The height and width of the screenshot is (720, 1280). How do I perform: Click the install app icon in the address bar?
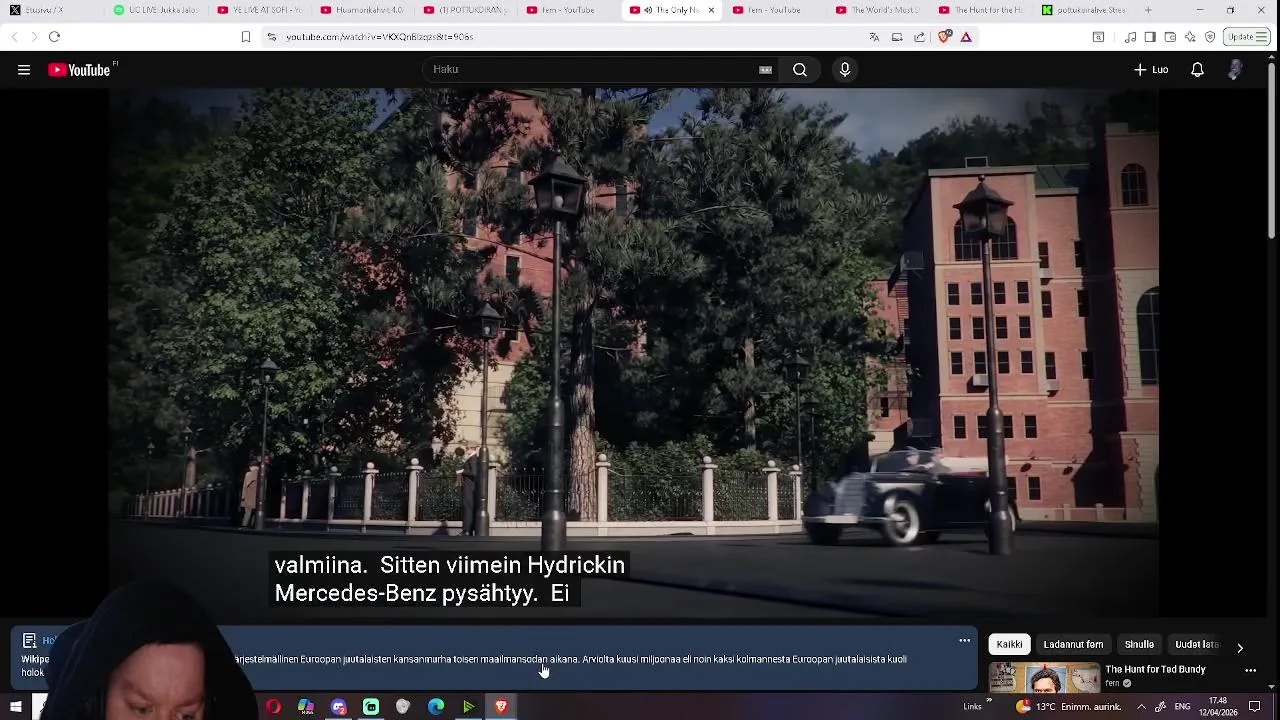897,37
